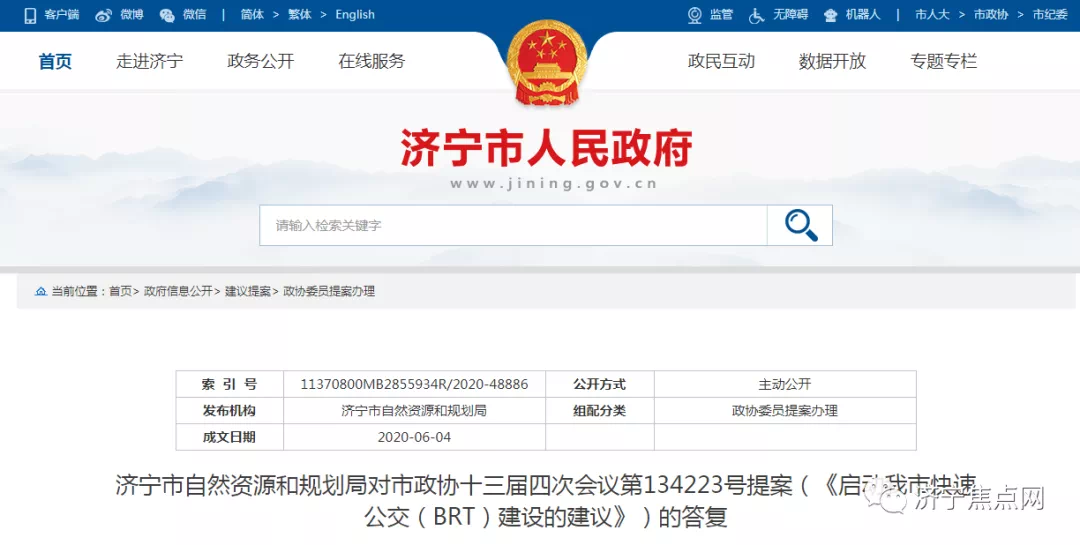
Task: Click the 机器人 label text
Action: point(863,14)
